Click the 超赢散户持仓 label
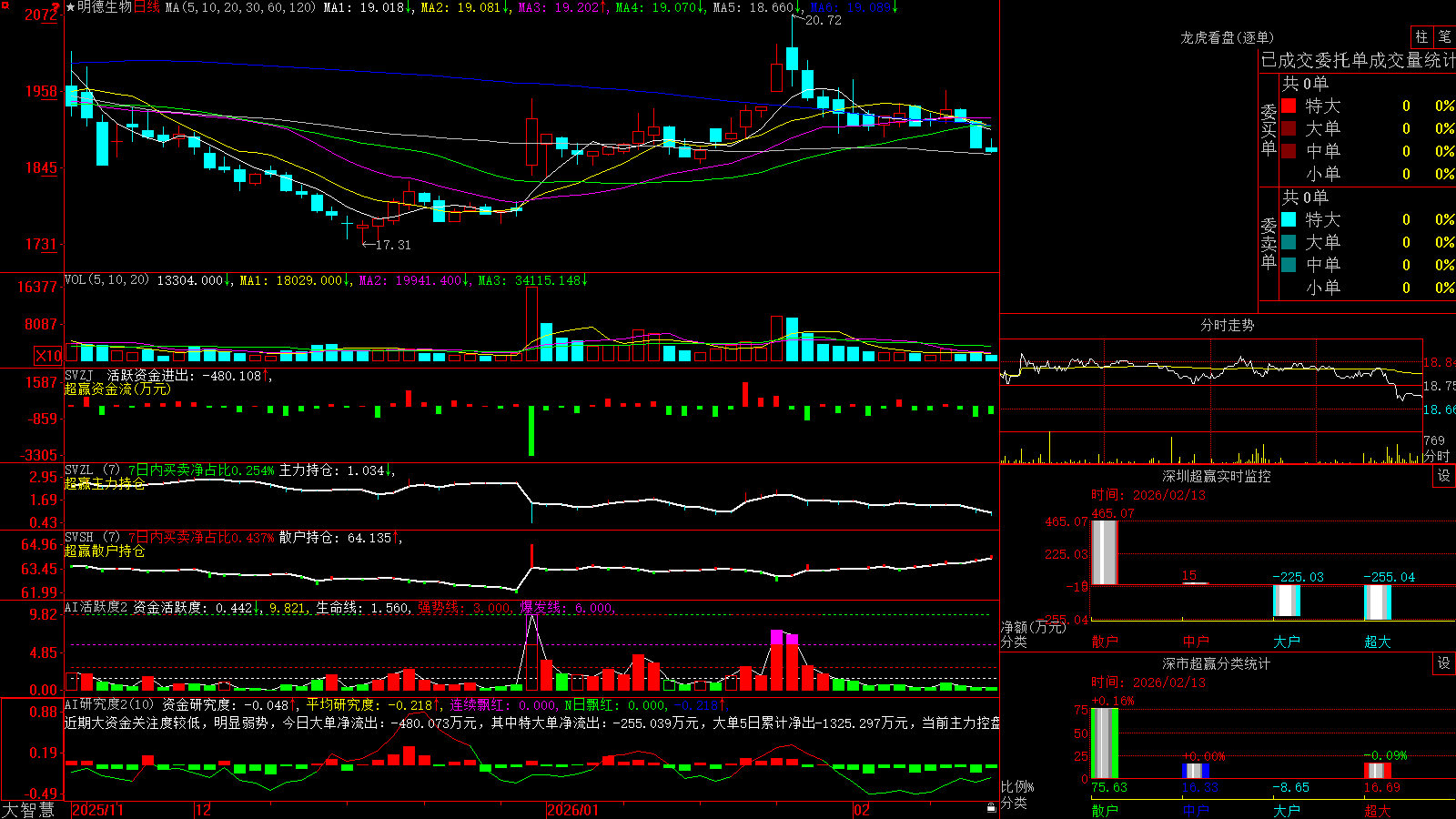The height and width of the screenshot is (819, 1456). pyautogui.click(x=105, y=551)
